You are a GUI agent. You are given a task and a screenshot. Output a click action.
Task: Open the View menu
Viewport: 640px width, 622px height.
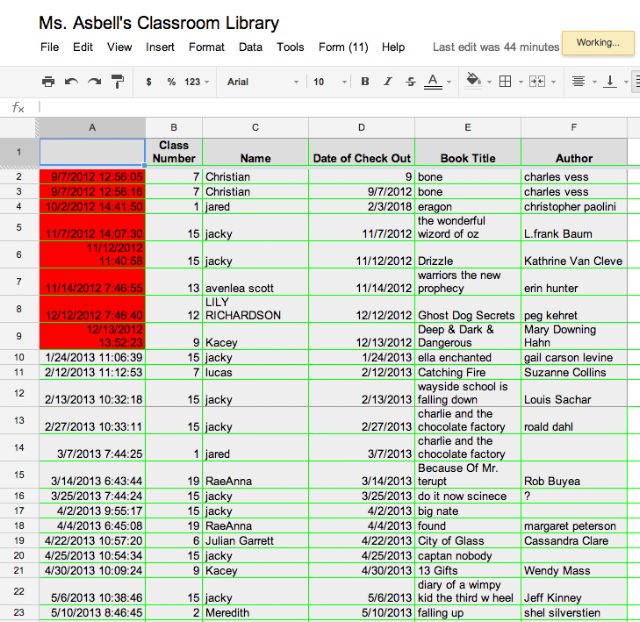click(x=119, y=47)
